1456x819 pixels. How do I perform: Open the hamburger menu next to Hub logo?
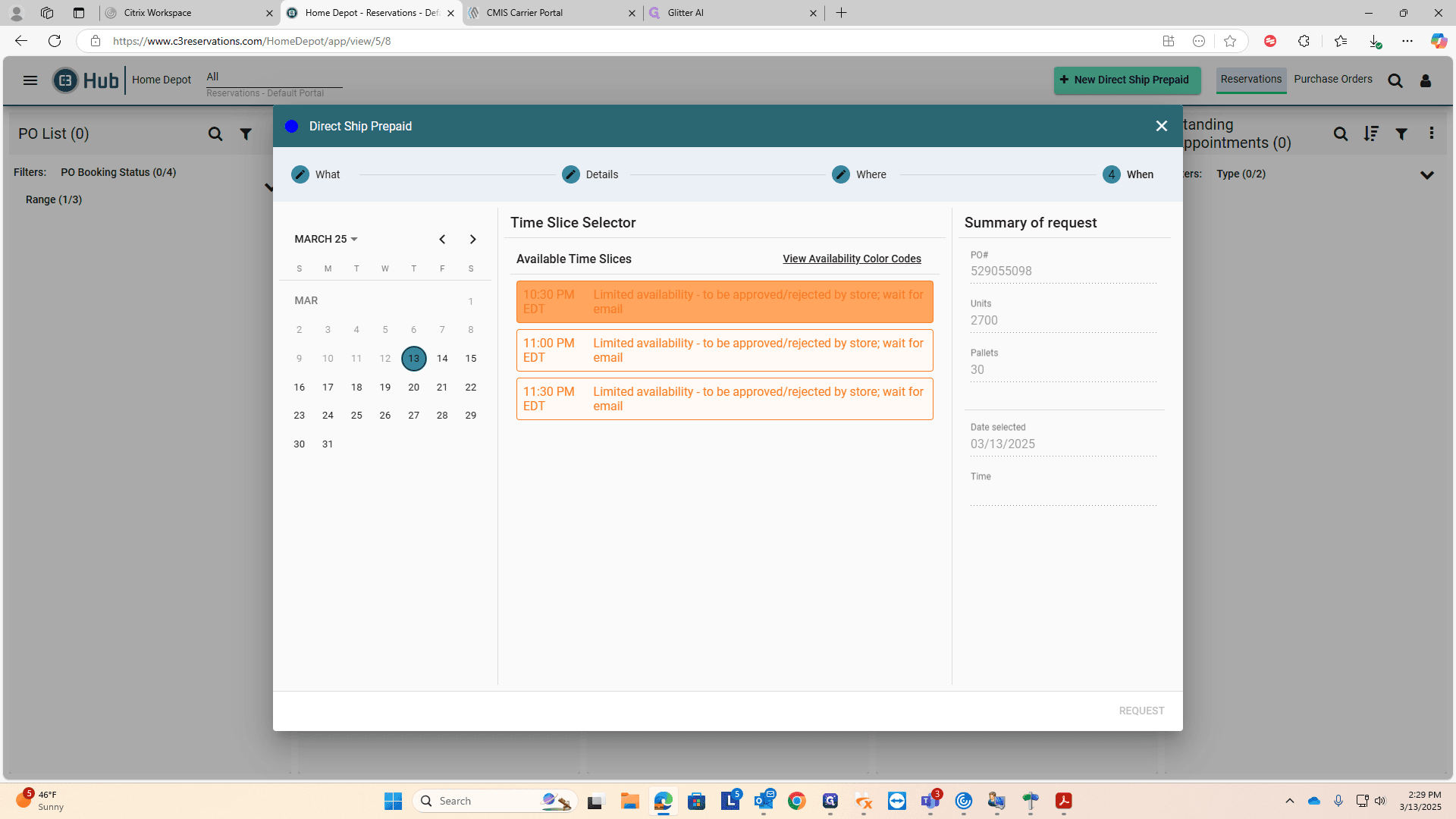coord(30,80)
